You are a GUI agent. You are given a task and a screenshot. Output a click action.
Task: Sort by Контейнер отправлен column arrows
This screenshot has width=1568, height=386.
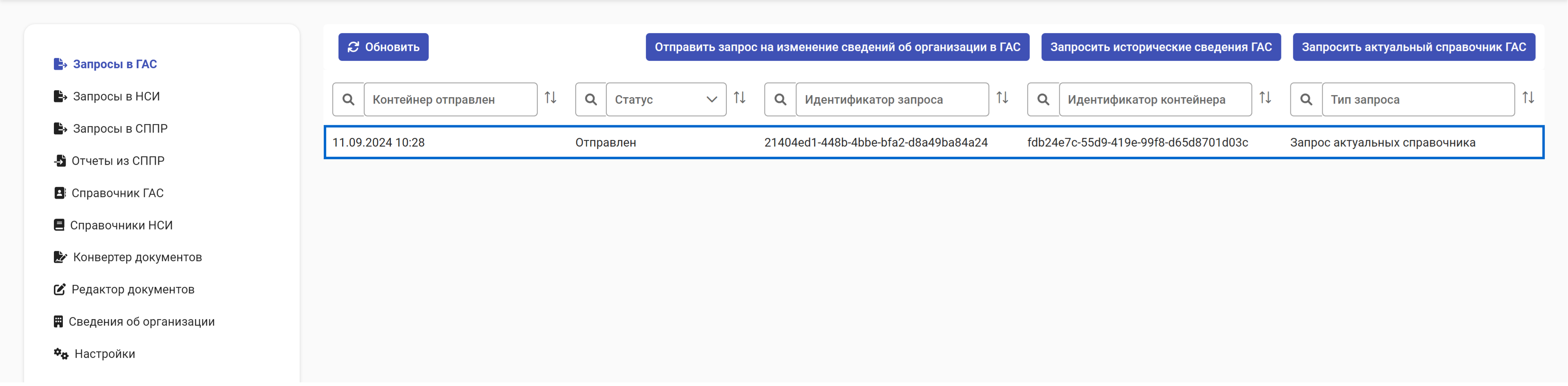click(x=551, y=98)
